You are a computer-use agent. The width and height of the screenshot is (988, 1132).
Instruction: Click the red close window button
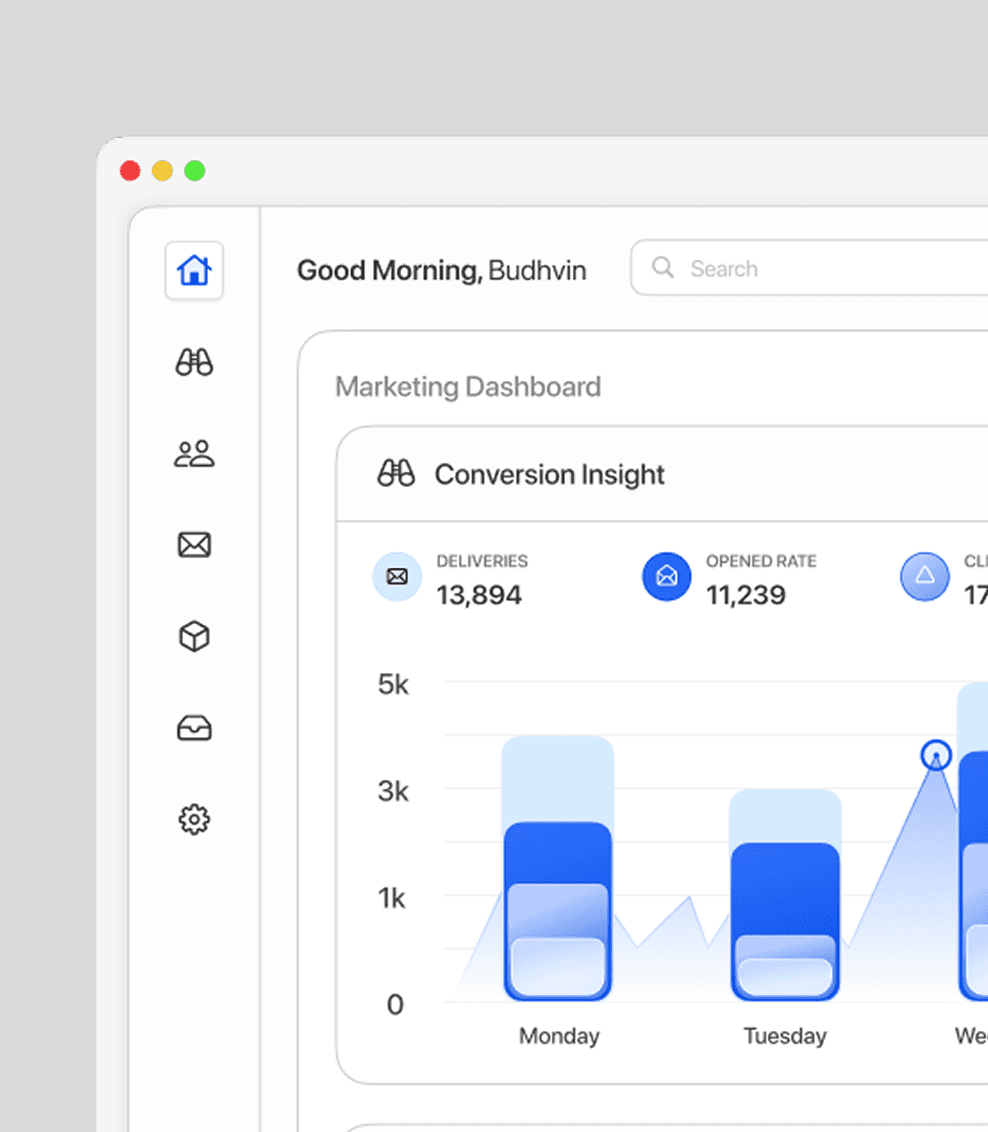[x=130, y=170]
